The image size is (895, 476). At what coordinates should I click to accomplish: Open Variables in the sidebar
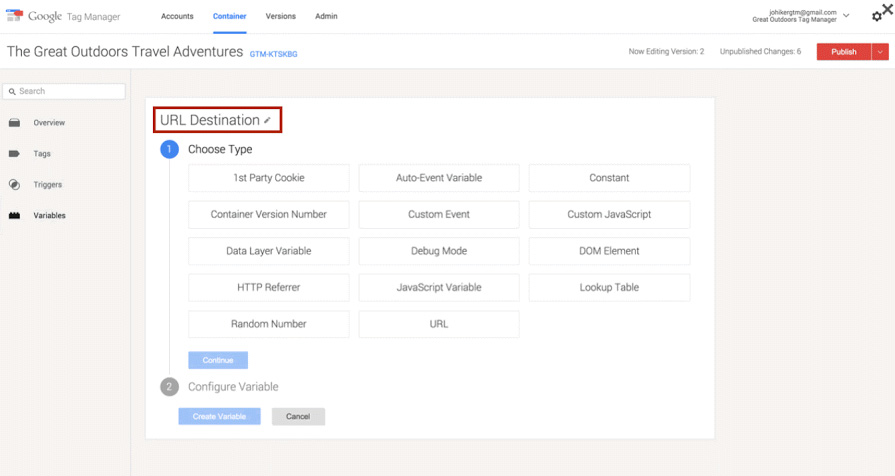point(49,215)
